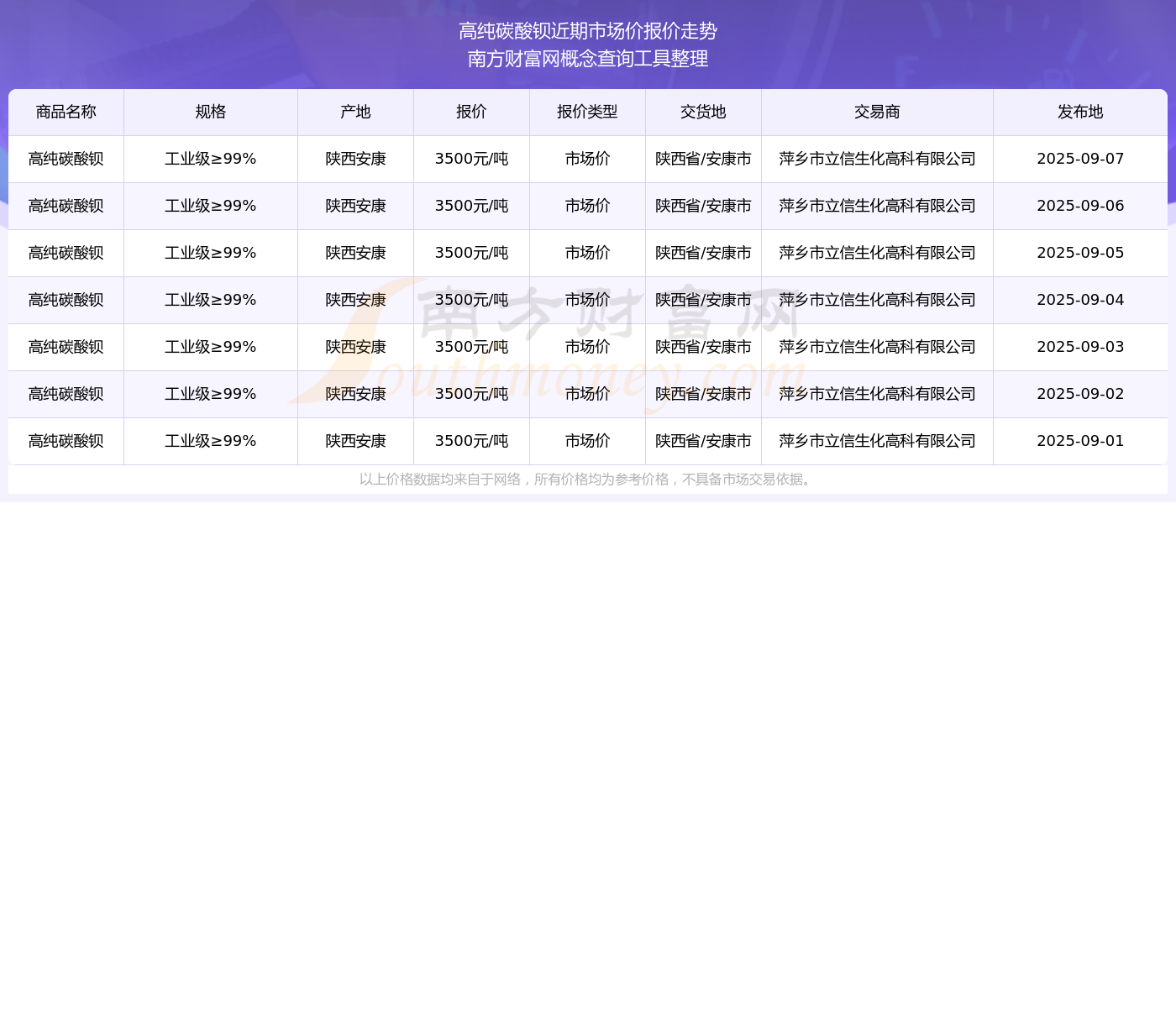Select the 发布地 column header
This screenshot has height=1012, width=1176.
click(x=1080, y=113)
